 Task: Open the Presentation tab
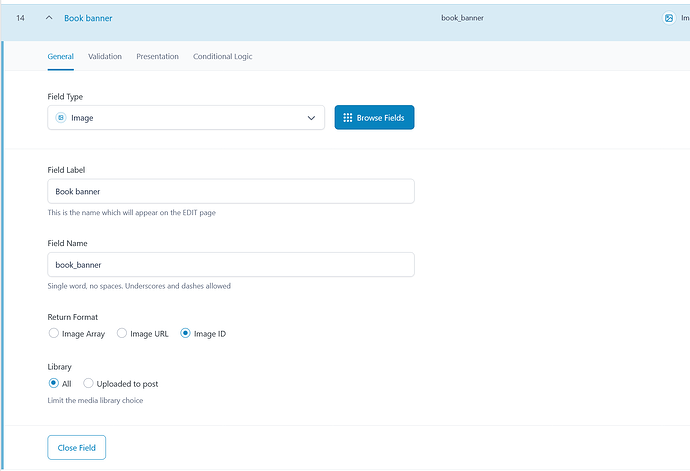coord(158,56)
